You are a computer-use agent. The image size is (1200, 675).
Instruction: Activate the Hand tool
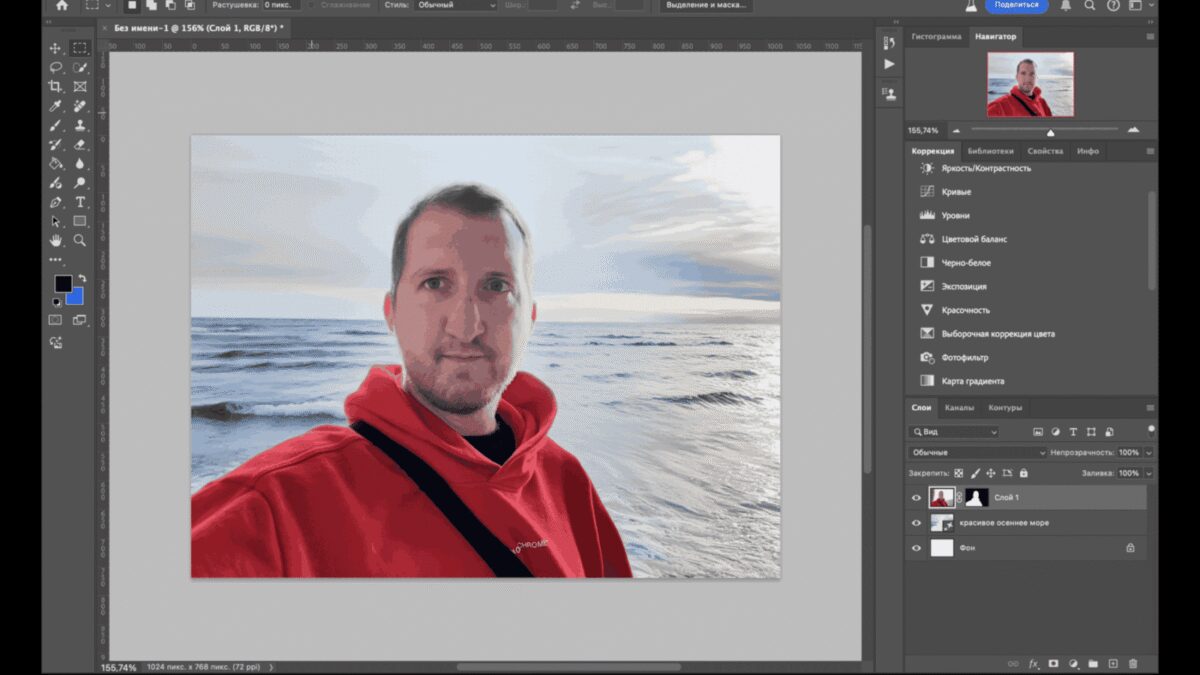click(55, 240)
